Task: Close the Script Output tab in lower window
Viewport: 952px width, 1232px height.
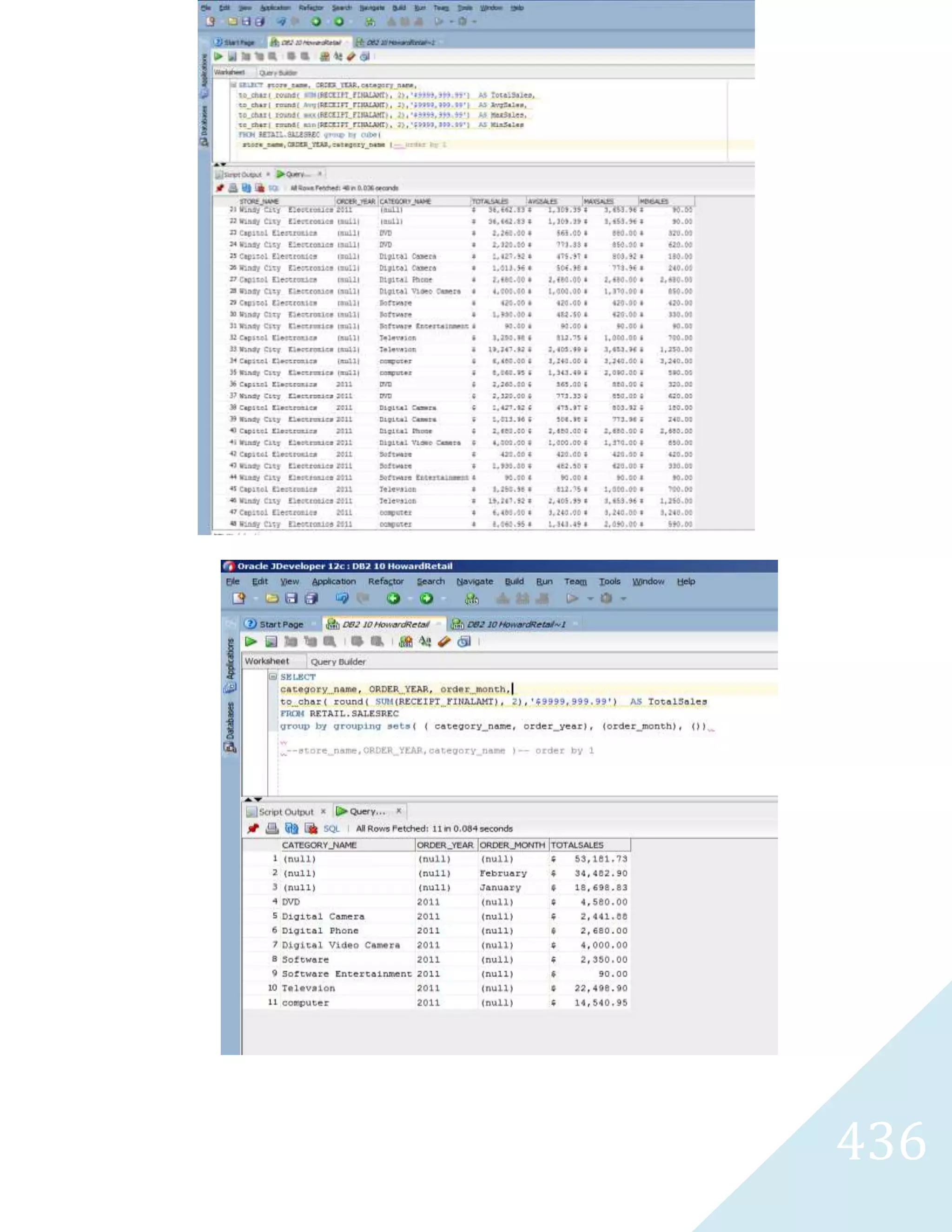Action: 323,811
